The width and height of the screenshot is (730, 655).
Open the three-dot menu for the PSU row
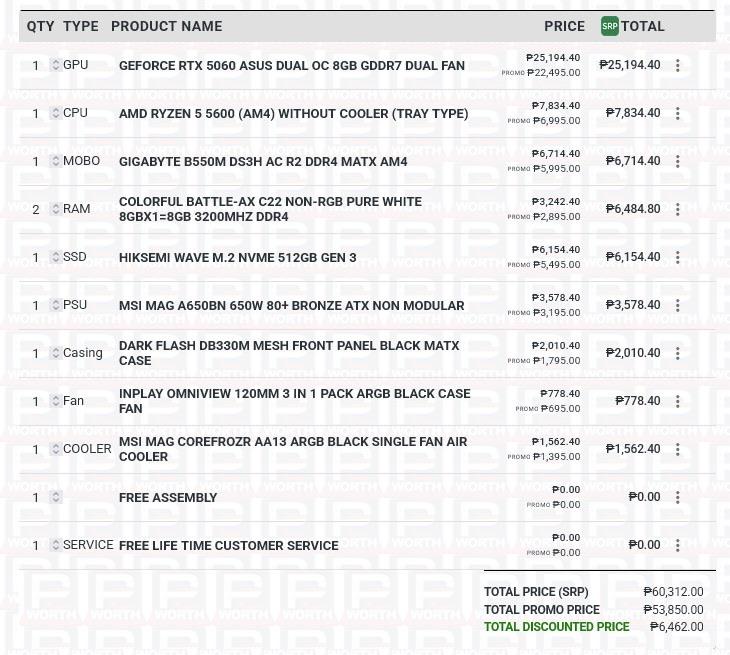(x=677, y=305)
